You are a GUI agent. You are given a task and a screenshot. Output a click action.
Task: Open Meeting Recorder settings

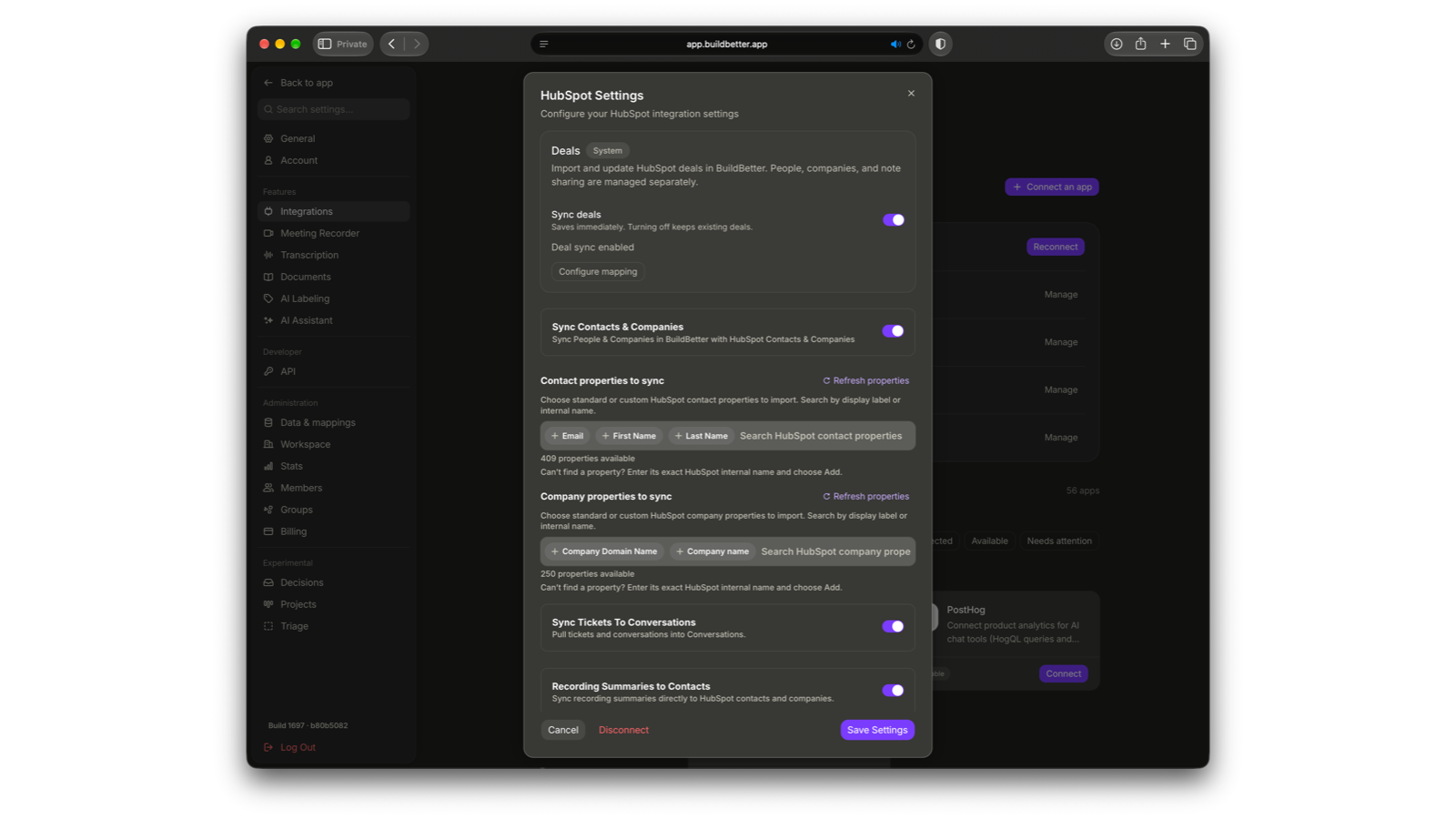click(x=333, y=233)
